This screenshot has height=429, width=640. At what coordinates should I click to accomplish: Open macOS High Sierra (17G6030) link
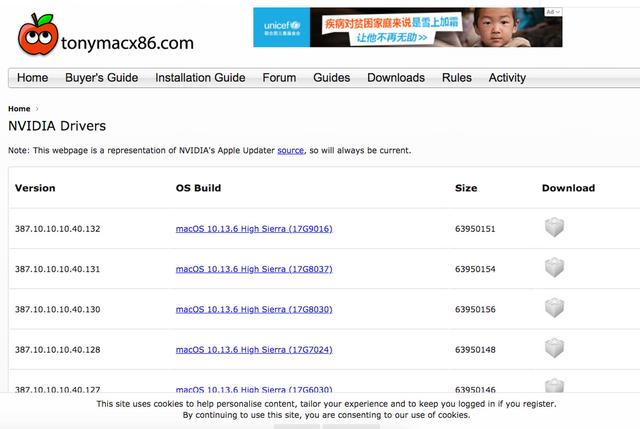point(254,389)
